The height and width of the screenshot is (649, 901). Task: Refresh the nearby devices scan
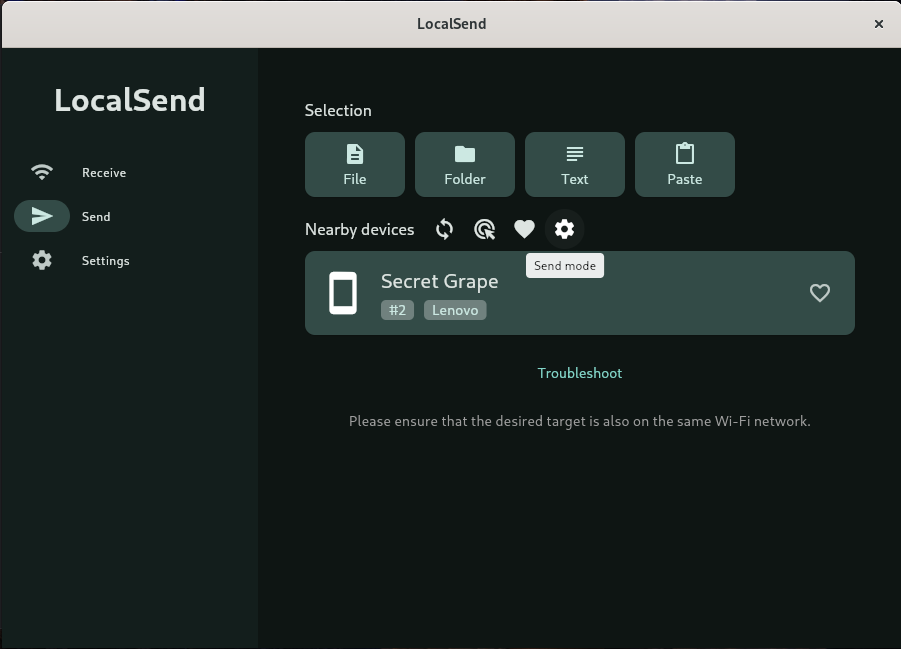(444, 229)
